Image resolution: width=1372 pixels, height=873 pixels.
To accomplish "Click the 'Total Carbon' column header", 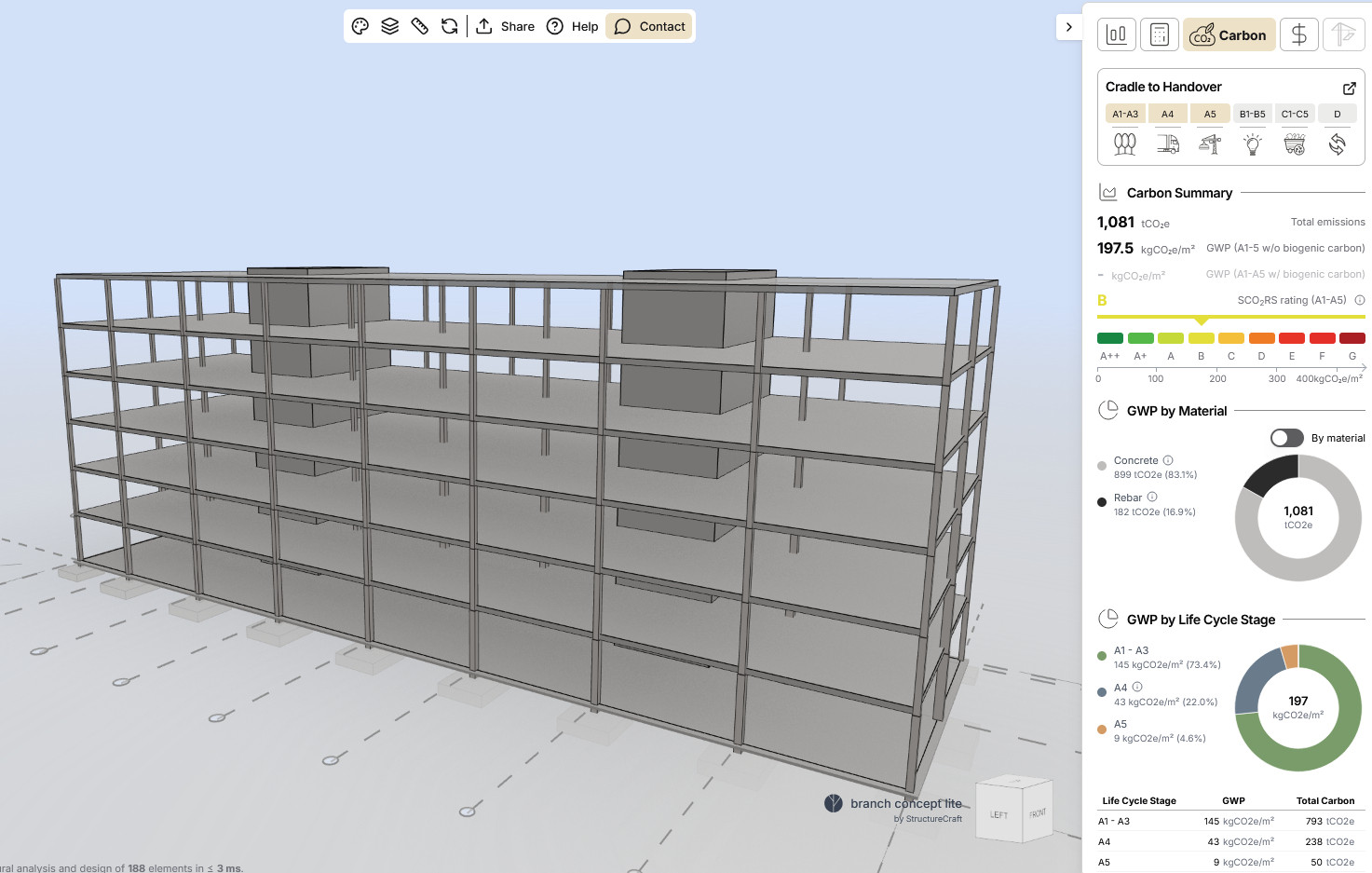I will (x=1325, y=801).
